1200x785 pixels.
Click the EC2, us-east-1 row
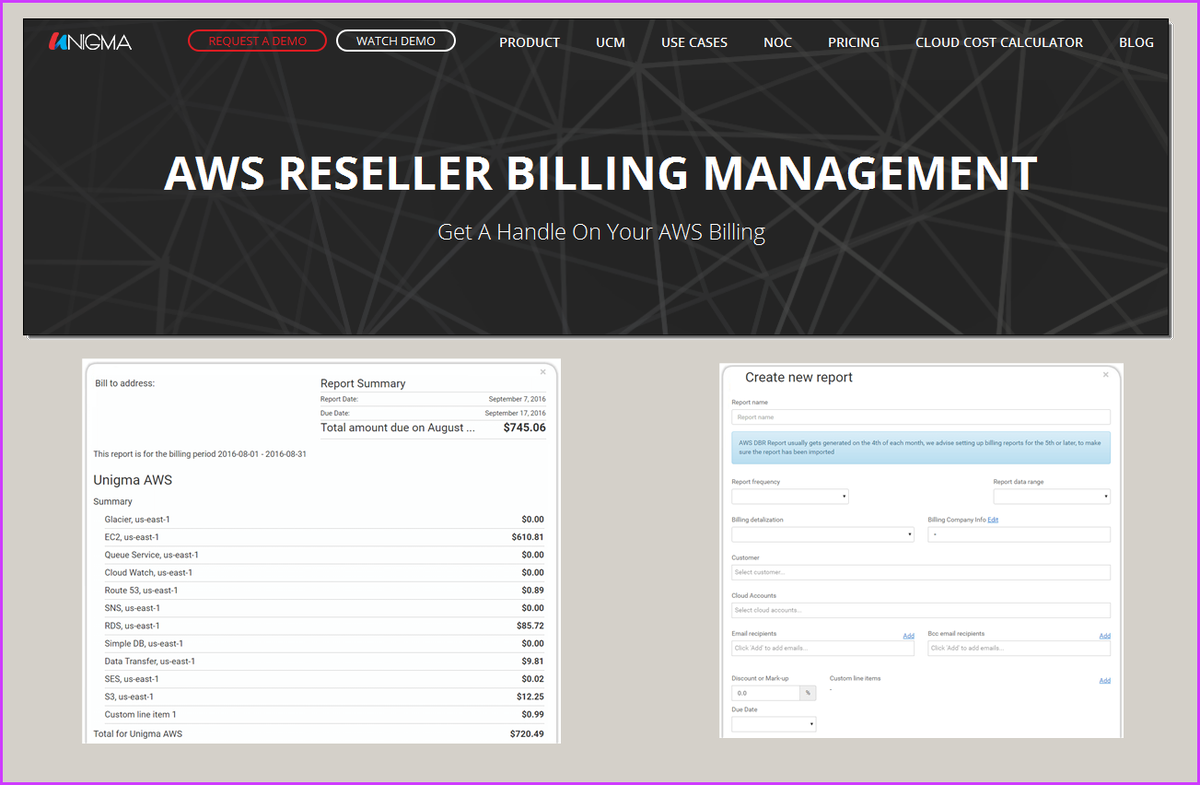[x=324, y=537]
